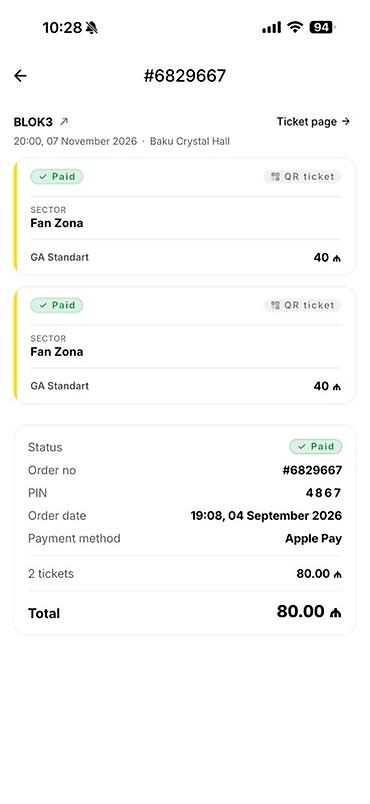The height and width of the screenshot is (804, 370).
Task: Tap the first ticket's GA Standart row
Action: (x=185, y=257)
